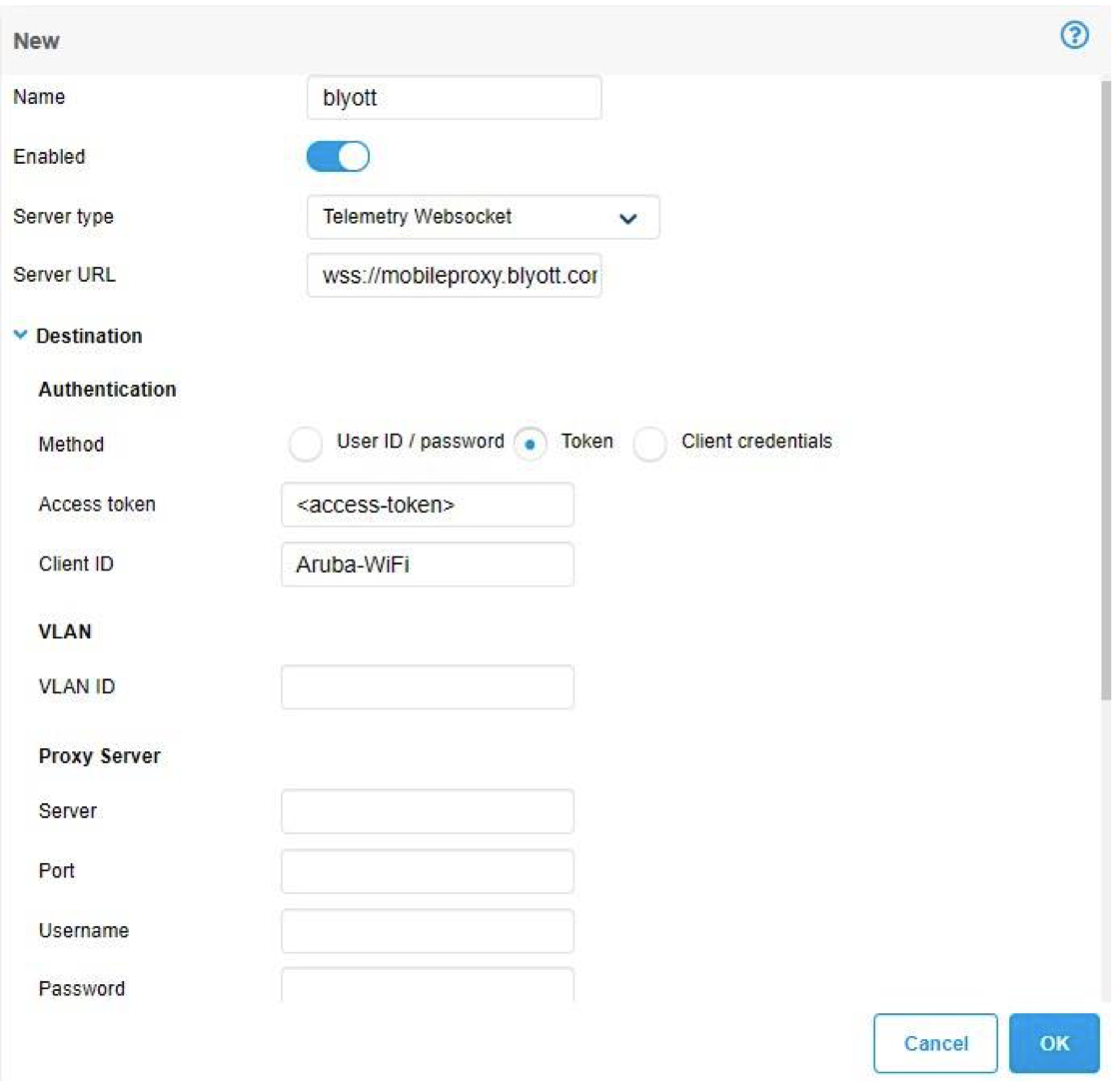Click the Telemetry Websocket dropdown arrow
Image resolution: width=1112 pixels, height=1092 pixels.
pos(627,219)
